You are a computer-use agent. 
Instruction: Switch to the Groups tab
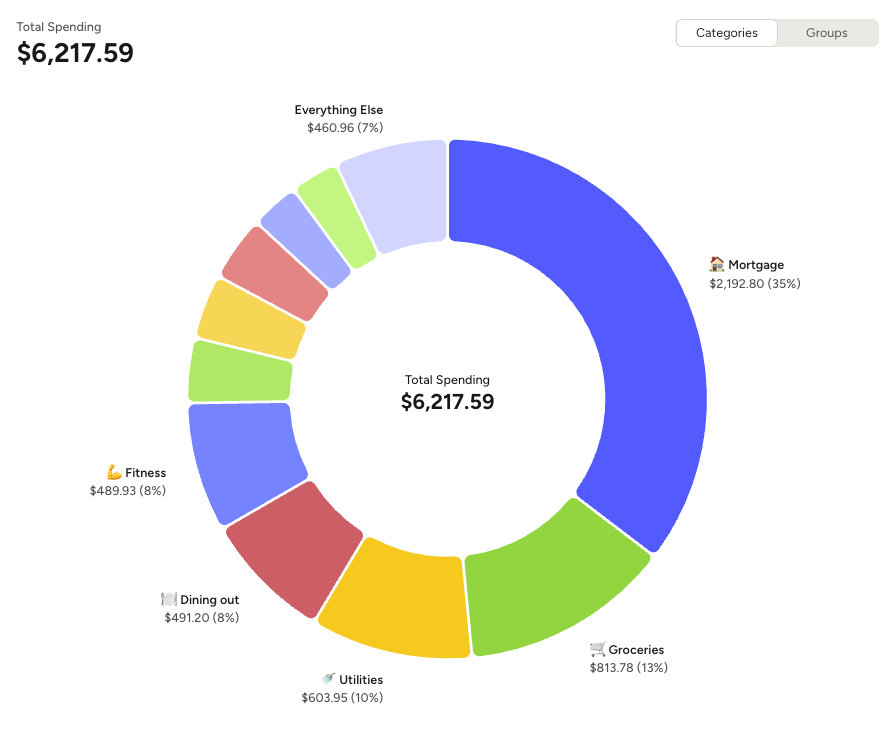[826, 33]
